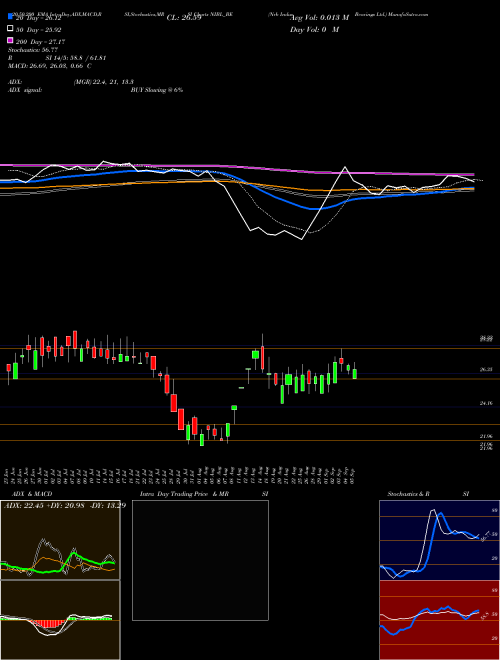
Task: Select the '50 Day - 25.92' legend text
Action: [38, 30]
